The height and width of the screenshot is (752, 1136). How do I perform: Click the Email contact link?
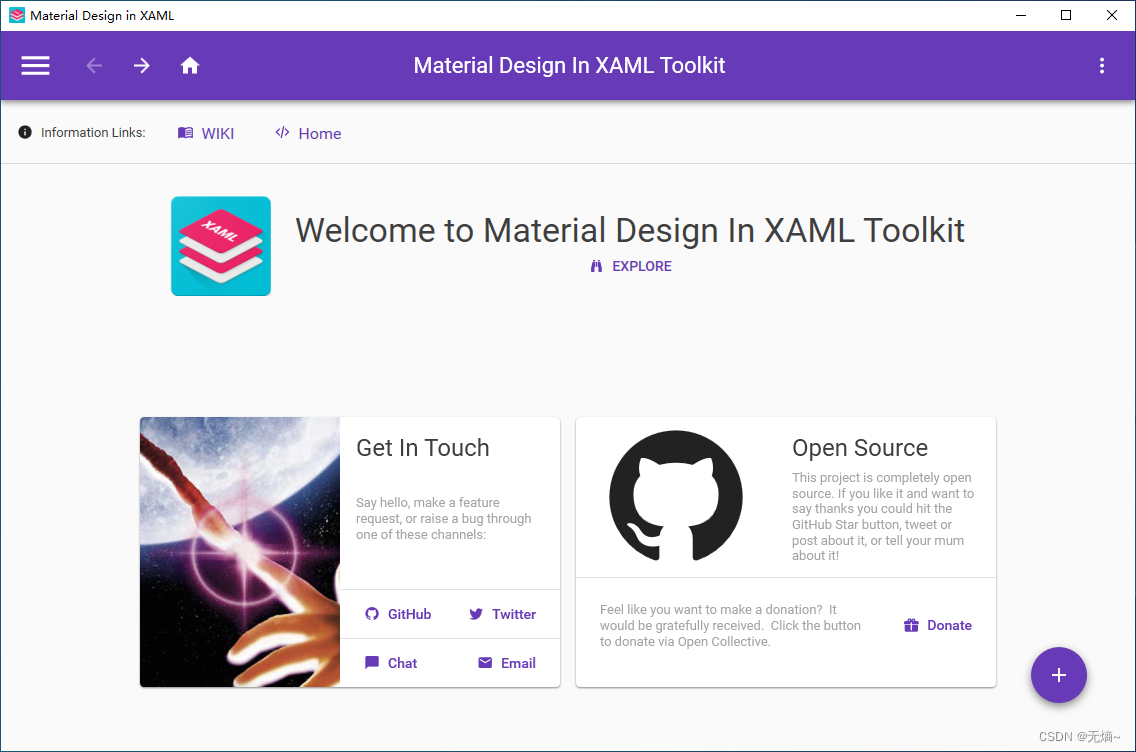pyautogui.click(x=507, y=662)
